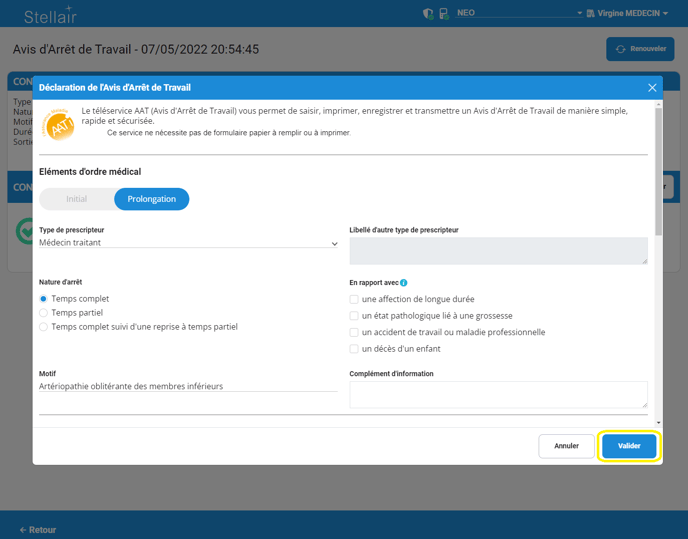The image size is (688, 539).
Task: Tick accident de travail ou maladie professionnelle
Action: [354, 332]
